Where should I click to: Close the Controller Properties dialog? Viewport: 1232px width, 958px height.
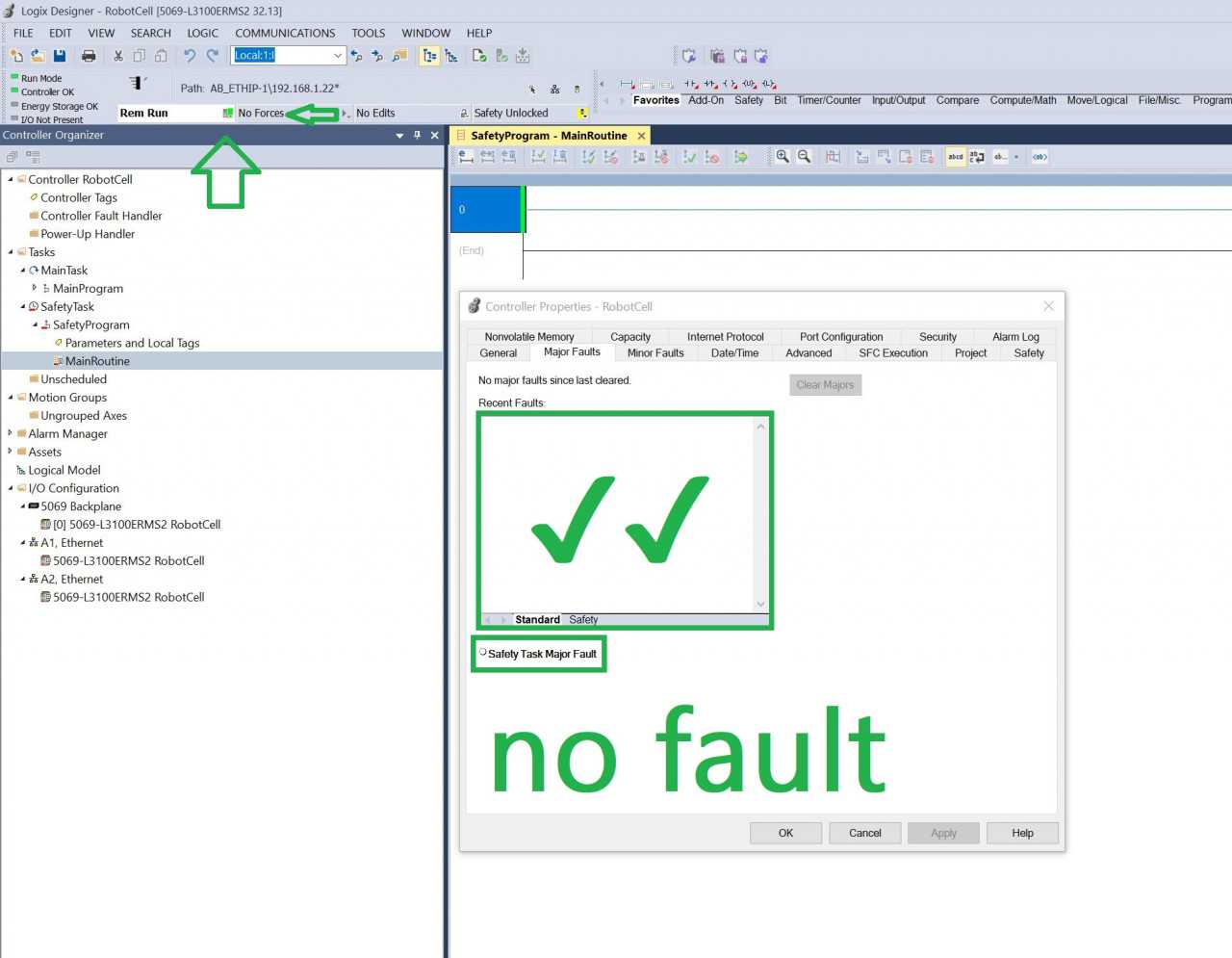tap(1048, 306)
